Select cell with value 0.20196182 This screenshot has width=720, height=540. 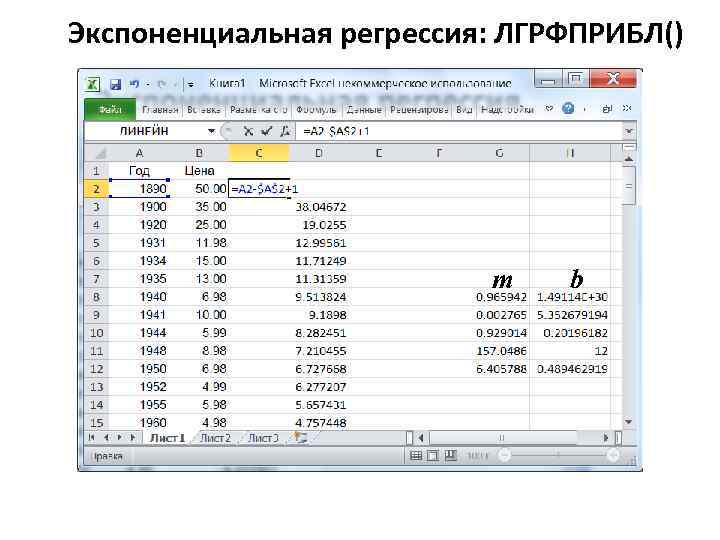(x=570, y=333)
